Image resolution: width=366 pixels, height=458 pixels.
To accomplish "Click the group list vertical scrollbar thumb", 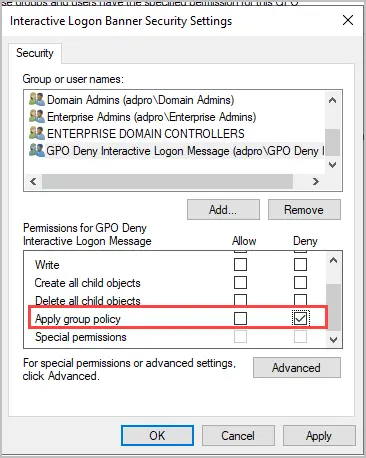I will [333, 142].
